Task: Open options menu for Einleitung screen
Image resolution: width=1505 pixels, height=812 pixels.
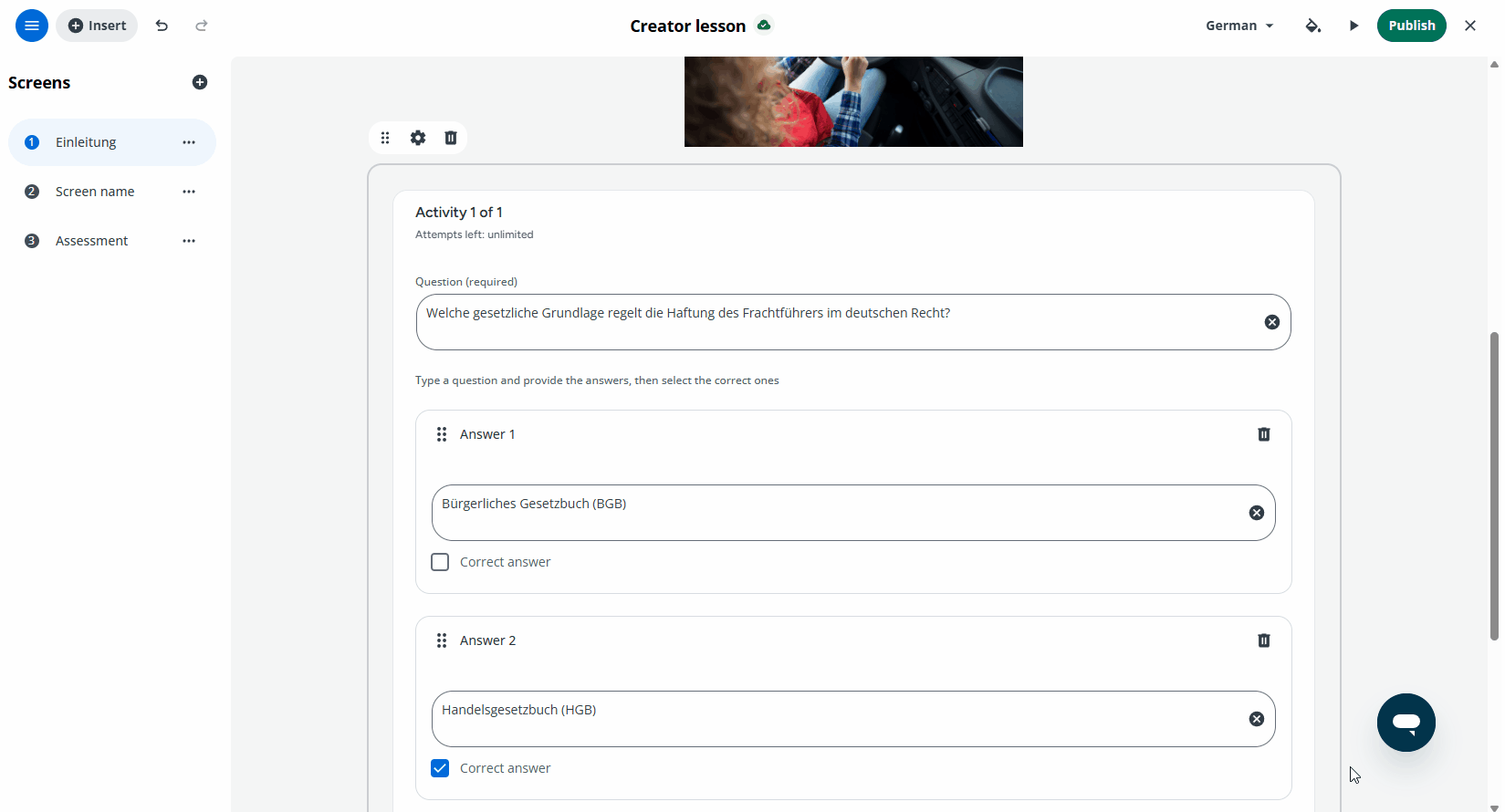Action: [x=189, y=142]
